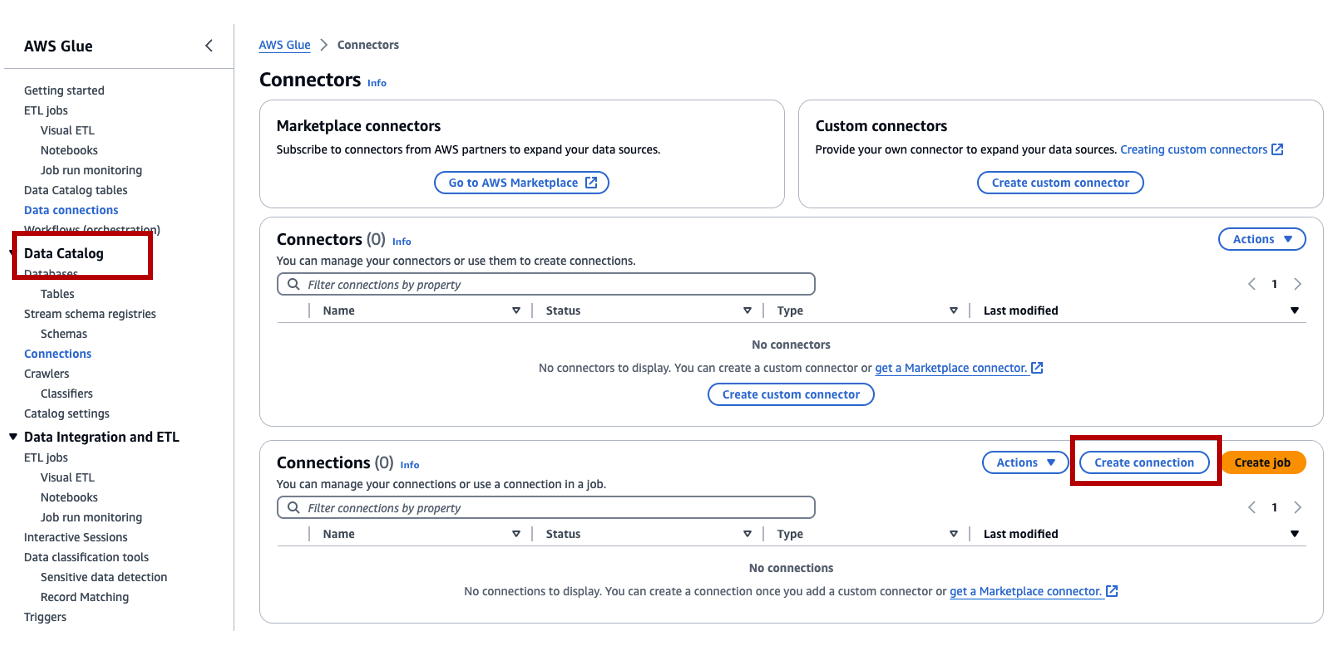
Task: Click external link icon beside Creating custom connectors
Action: click(1277, 149)
